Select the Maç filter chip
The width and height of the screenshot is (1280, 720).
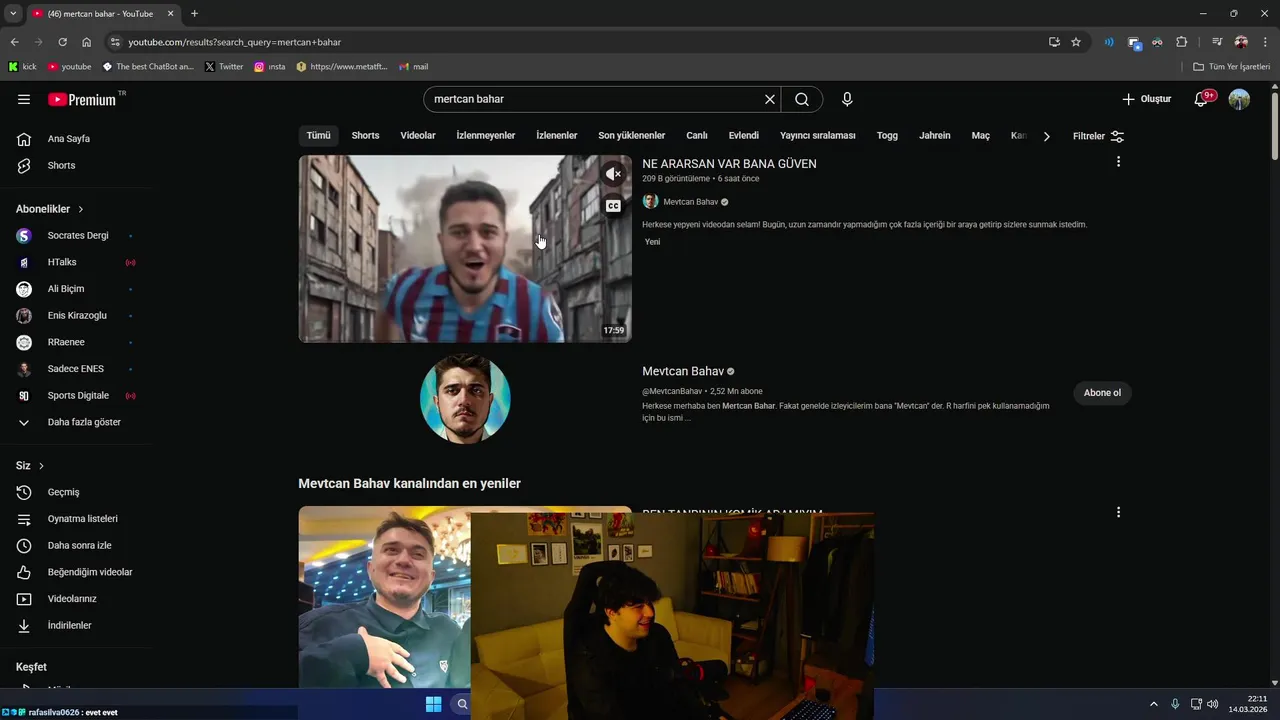tap(981, 136)
